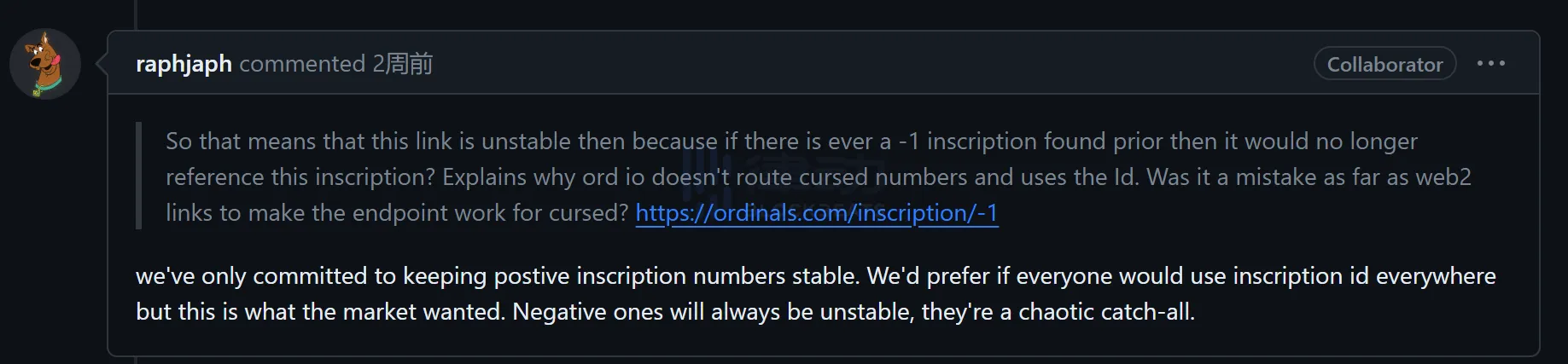Click the word commented in header
The height and width of the screenshot is (364, 1568).
click(302, 64)
